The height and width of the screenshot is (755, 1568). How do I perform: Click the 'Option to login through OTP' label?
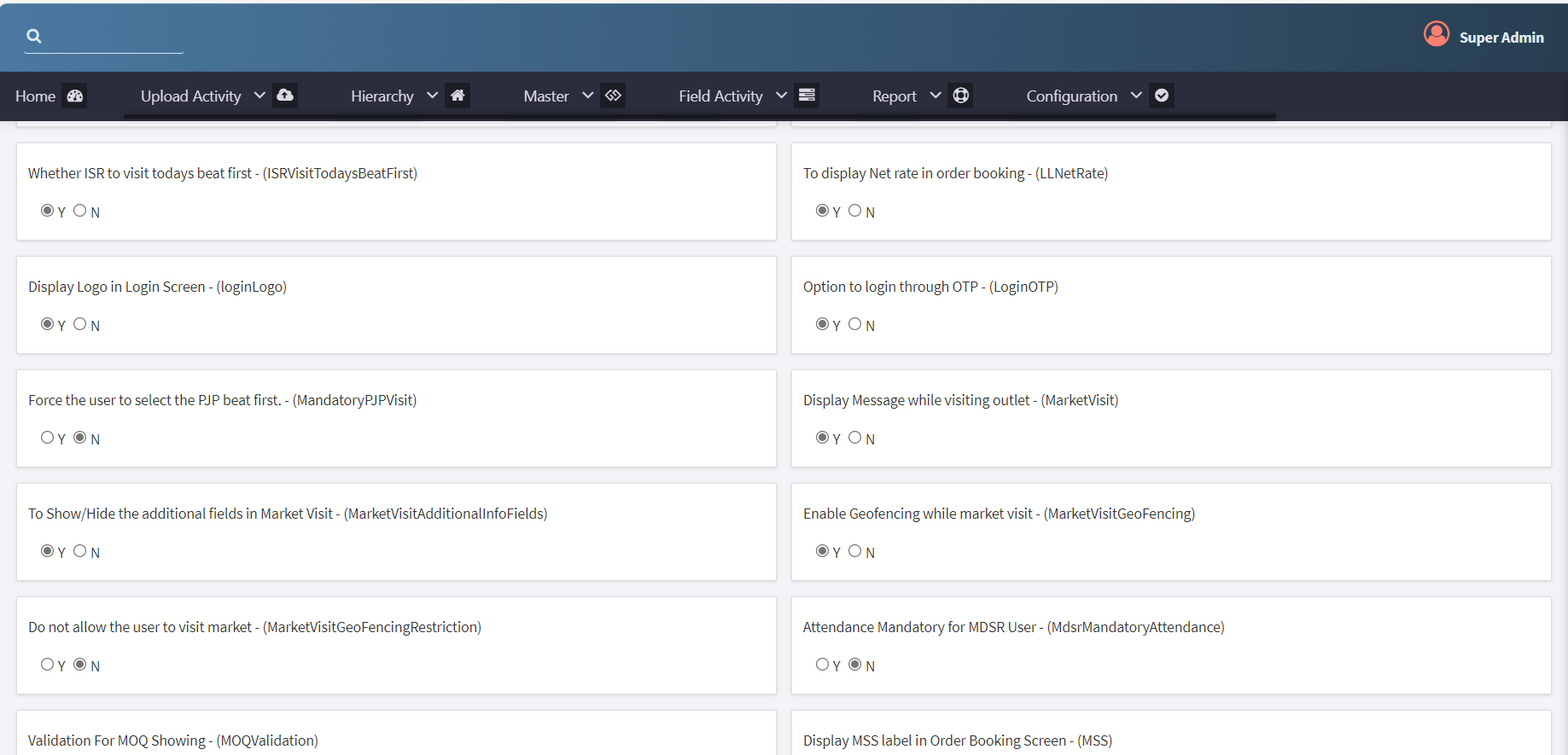tap(930, 287)
